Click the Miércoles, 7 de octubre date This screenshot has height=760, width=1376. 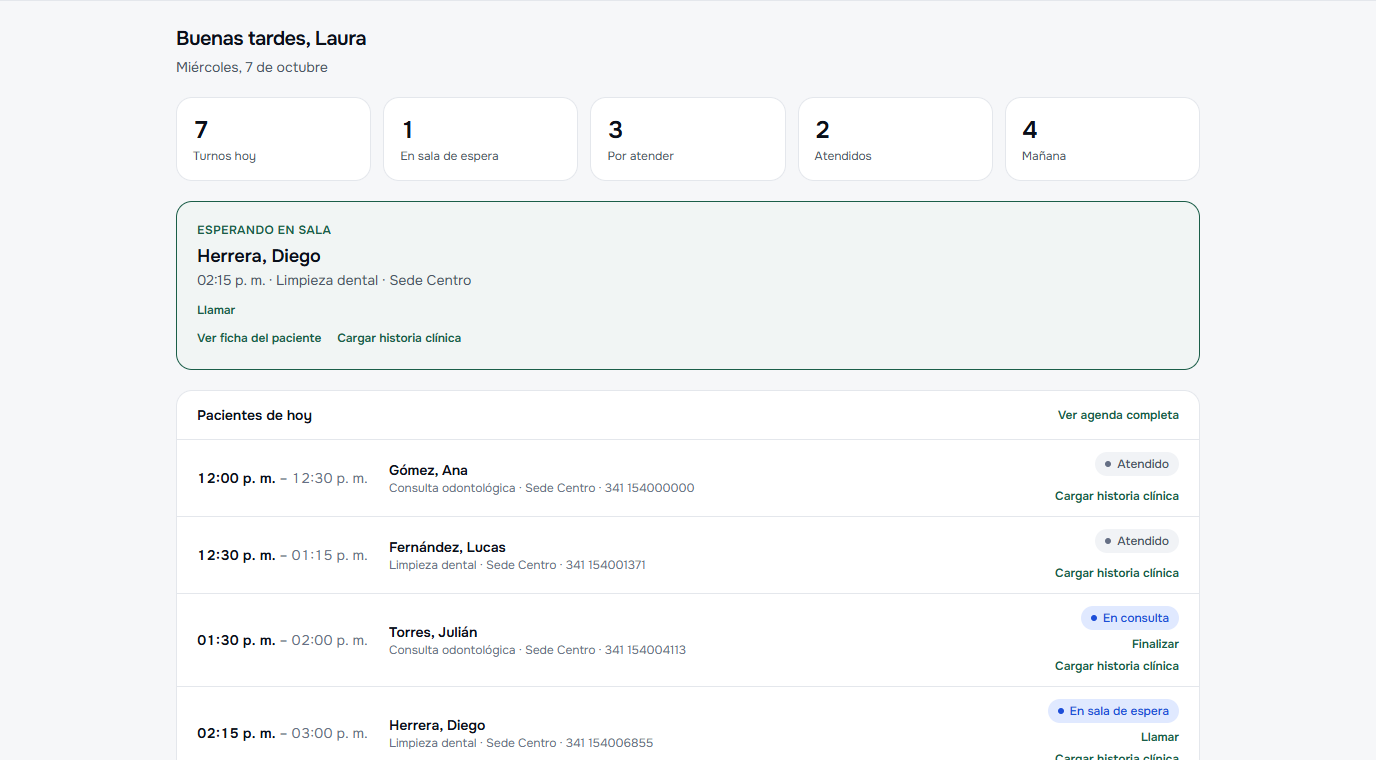pos(252,68)
